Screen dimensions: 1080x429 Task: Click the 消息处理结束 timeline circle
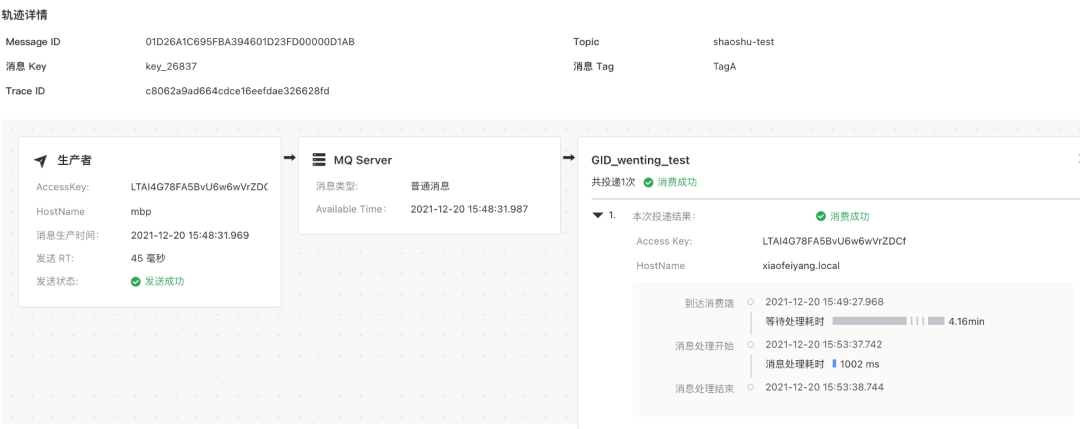(751, 387)
